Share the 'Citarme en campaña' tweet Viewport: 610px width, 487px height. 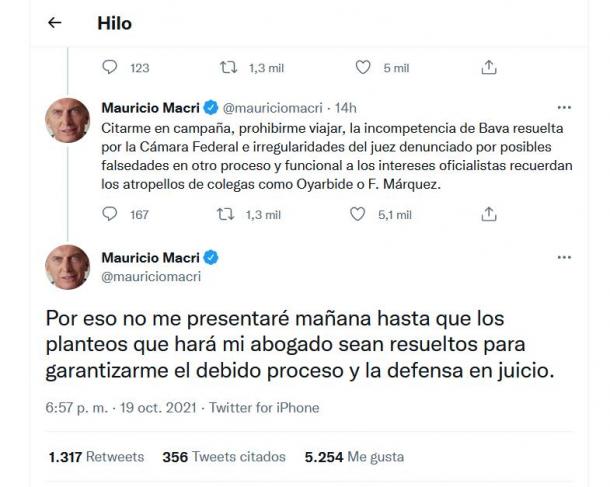489,214
